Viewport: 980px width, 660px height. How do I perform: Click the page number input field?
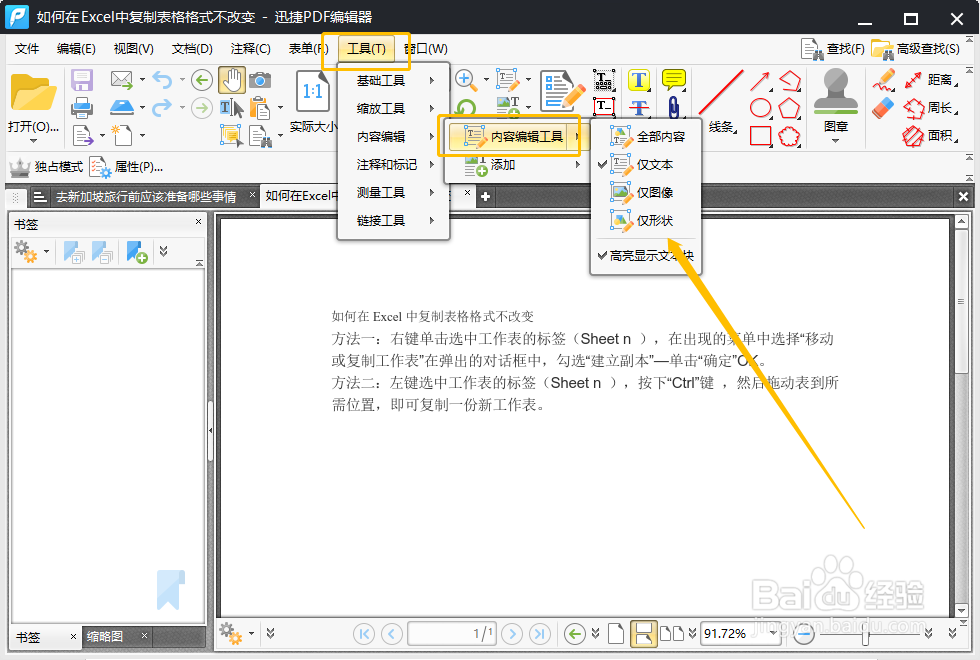452,634
